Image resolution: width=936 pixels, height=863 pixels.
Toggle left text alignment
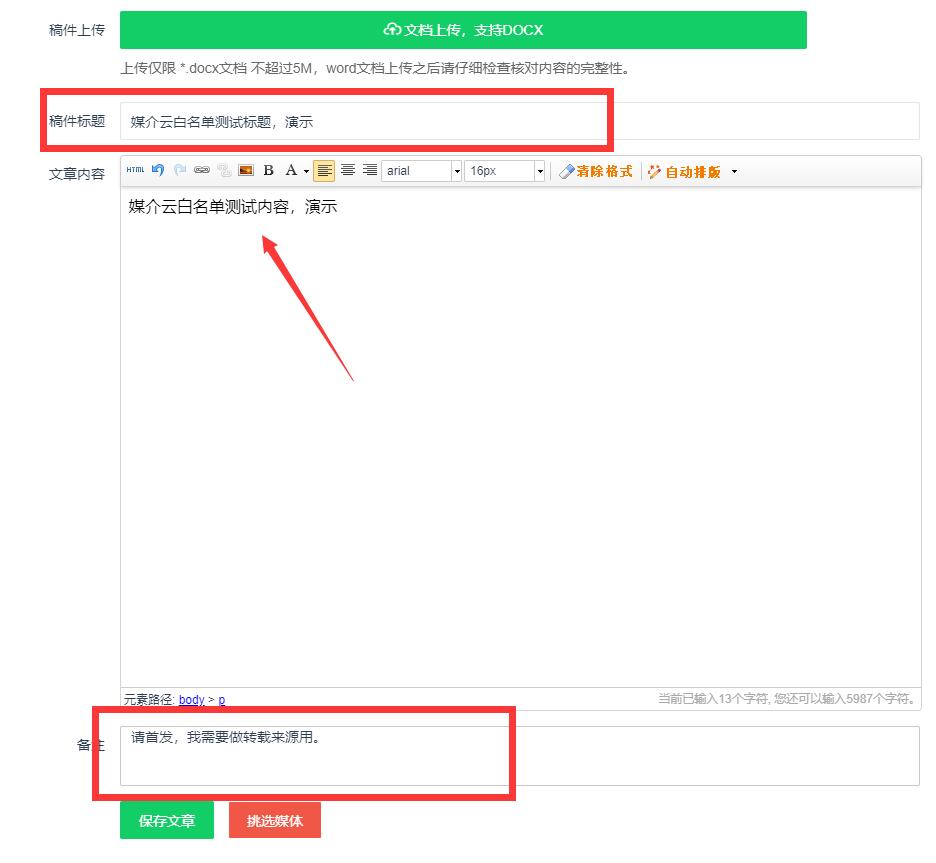click(322, 171)
